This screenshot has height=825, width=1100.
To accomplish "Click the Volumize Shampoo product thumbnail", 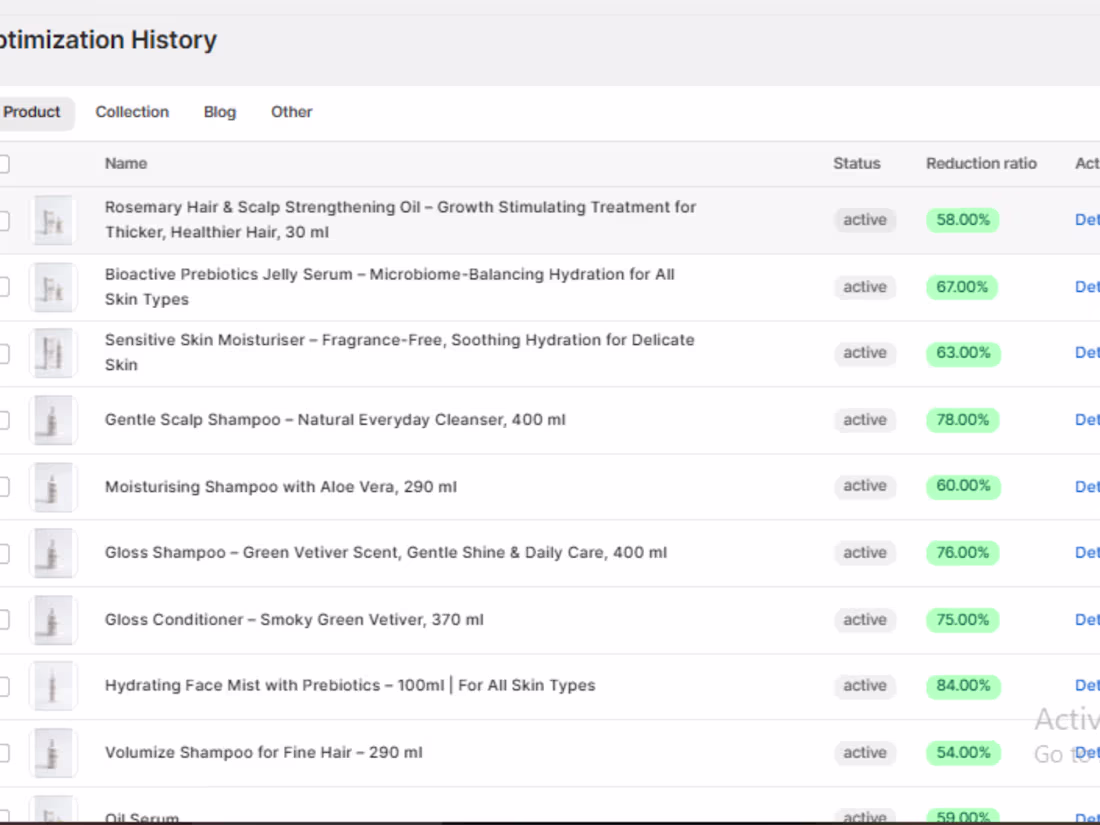I will point(54,753).
